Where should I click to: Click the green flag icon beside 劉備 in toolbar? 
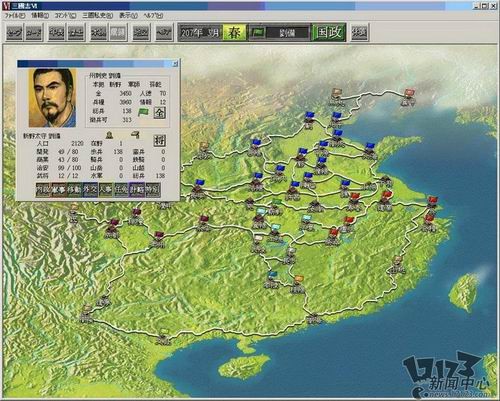click(x=258, y=33)
